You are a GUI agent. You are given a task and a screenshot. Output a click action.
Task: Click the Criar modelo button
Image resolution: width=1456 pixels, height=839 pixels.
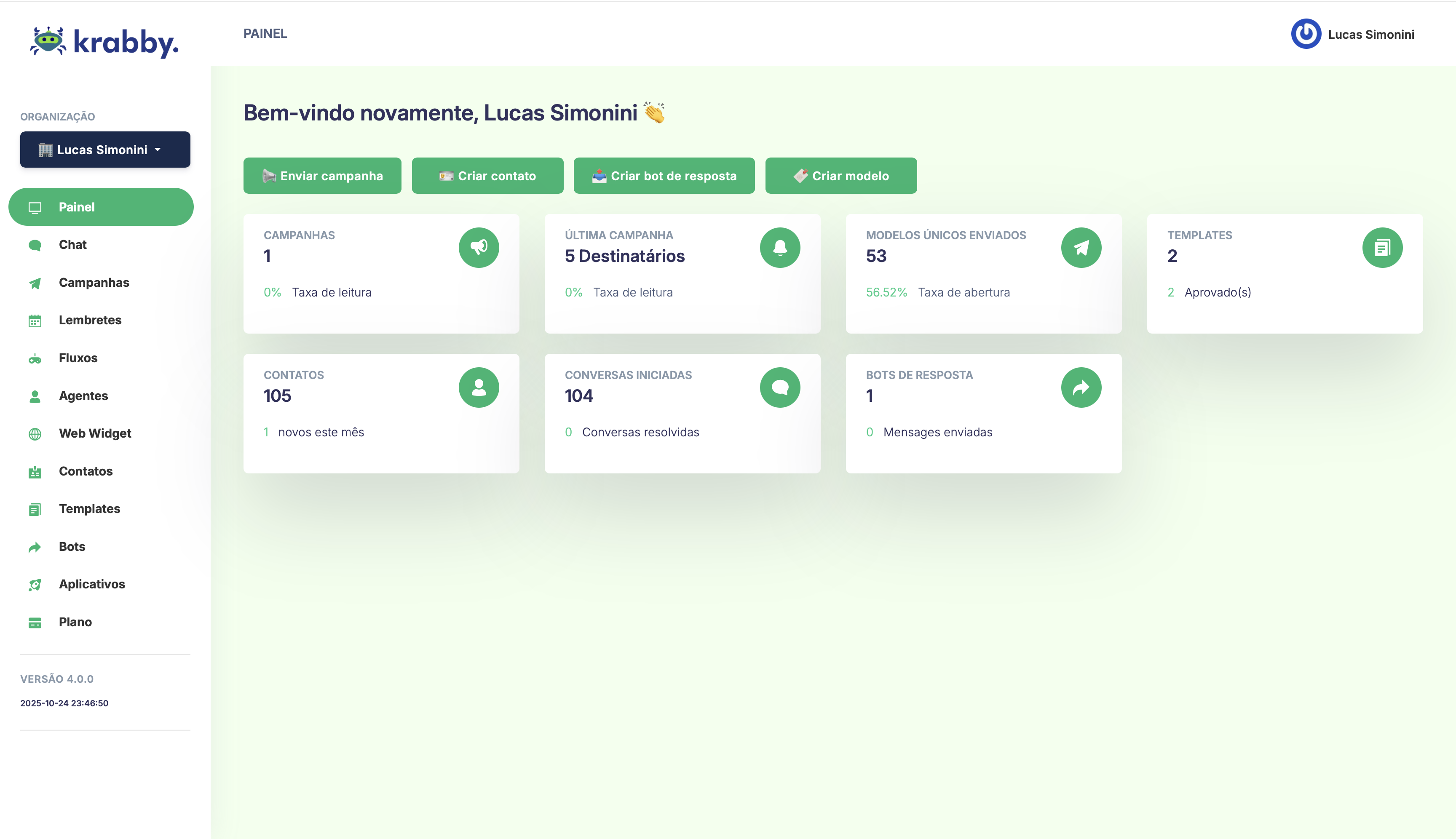[840, 176]
